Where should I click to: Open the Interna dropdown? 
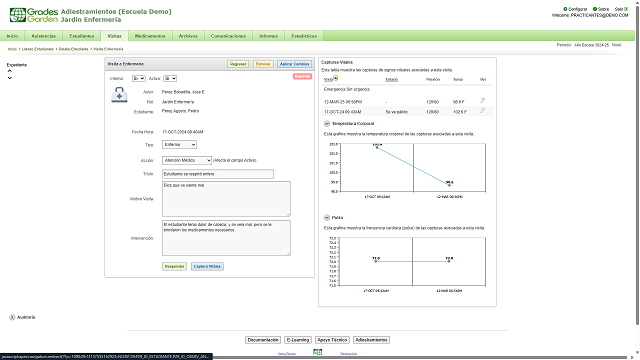click(x=138, y=78)
